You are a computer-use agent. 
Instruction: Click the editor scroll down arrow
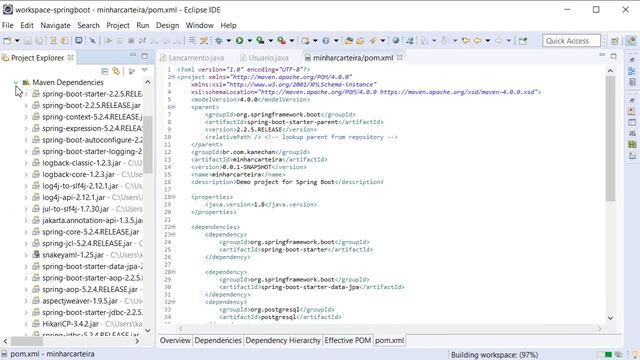610,318
